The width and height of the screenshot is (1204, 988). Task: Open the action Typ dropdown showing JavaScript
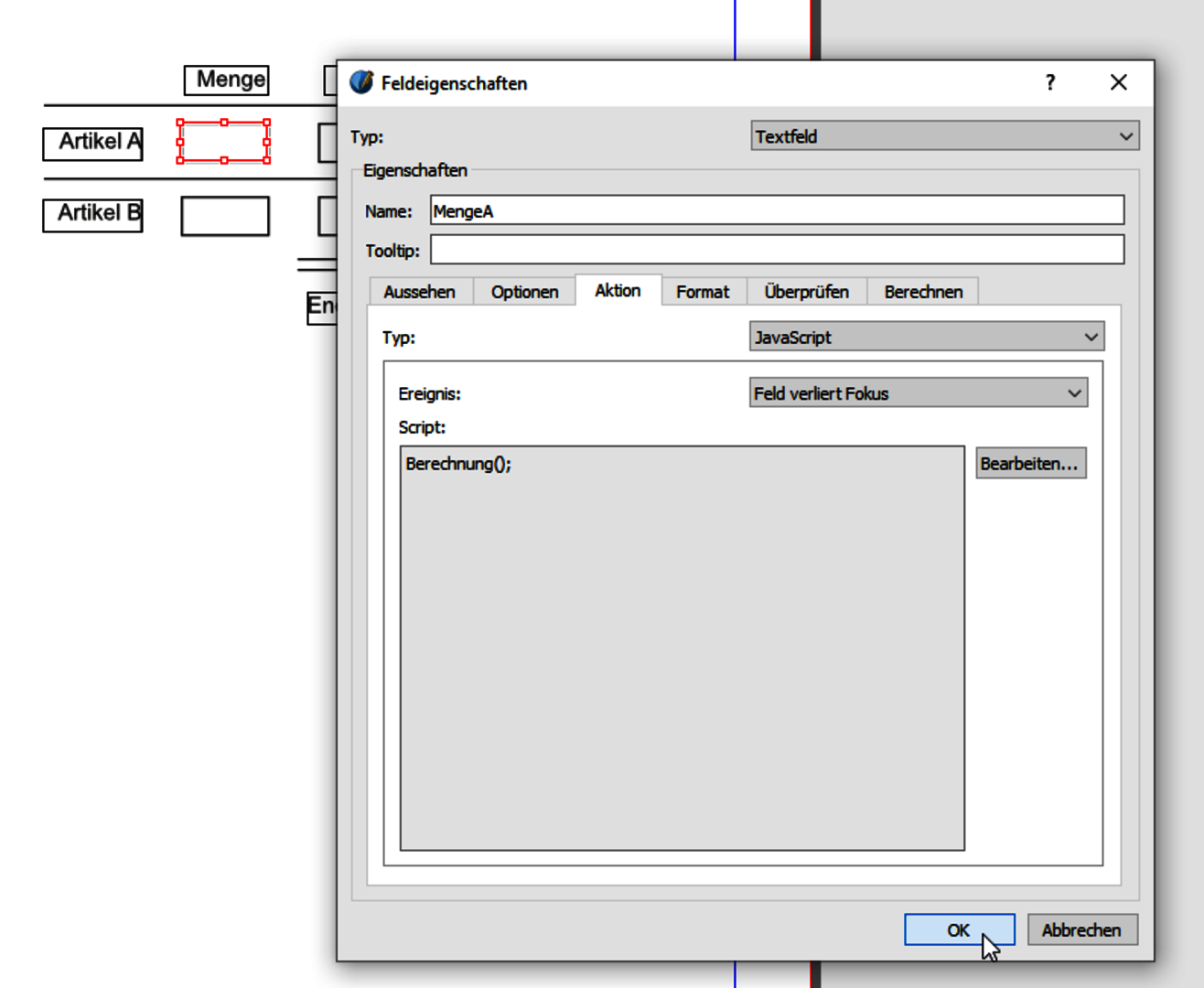point(926,337)
